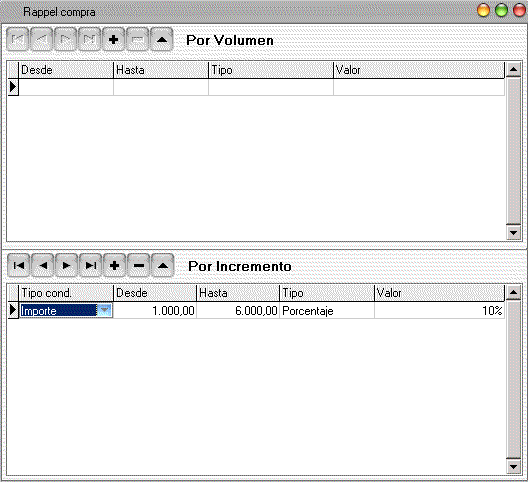The width and height of the screenshot is (528, 482).
Task: Click the Valor column header in Por Volumen
Action: pos(419,70)
